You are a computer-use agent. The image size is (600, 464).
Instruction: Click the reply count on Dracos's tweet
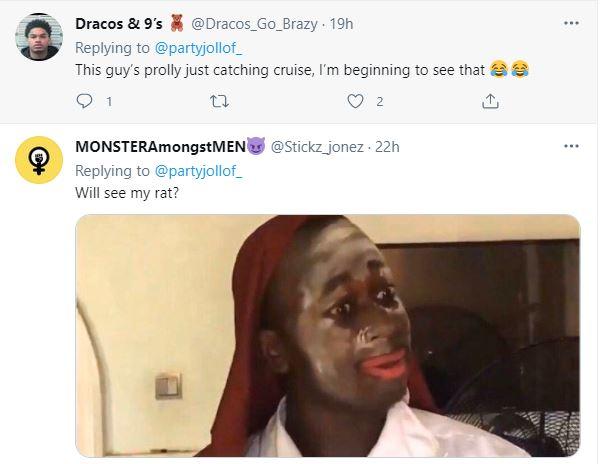click(108, 101)
